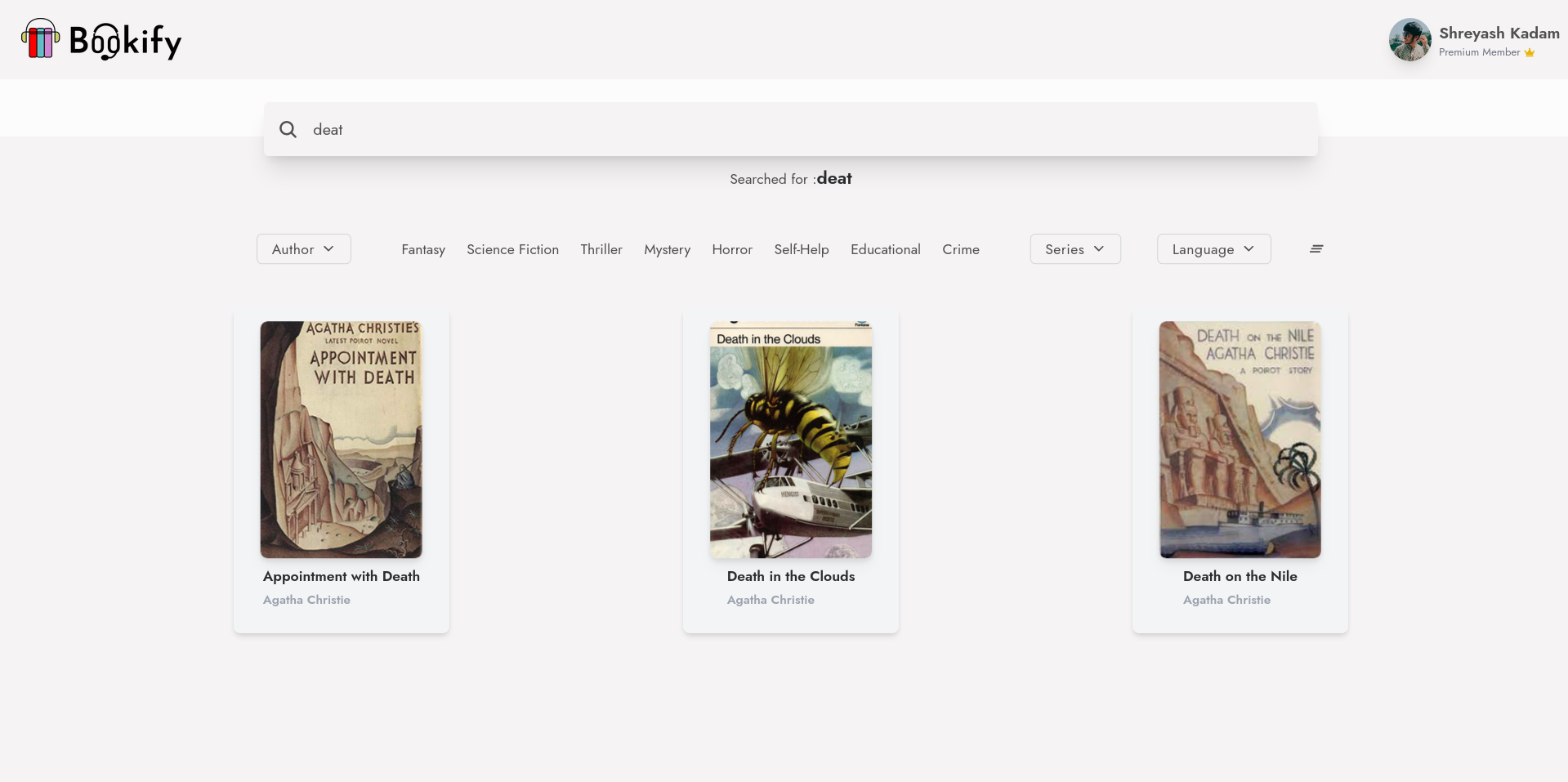Image resolution: width=1568 pixels, height=782 pixels.
Task: Filter by Crime genre
Action: click(961, 249)
